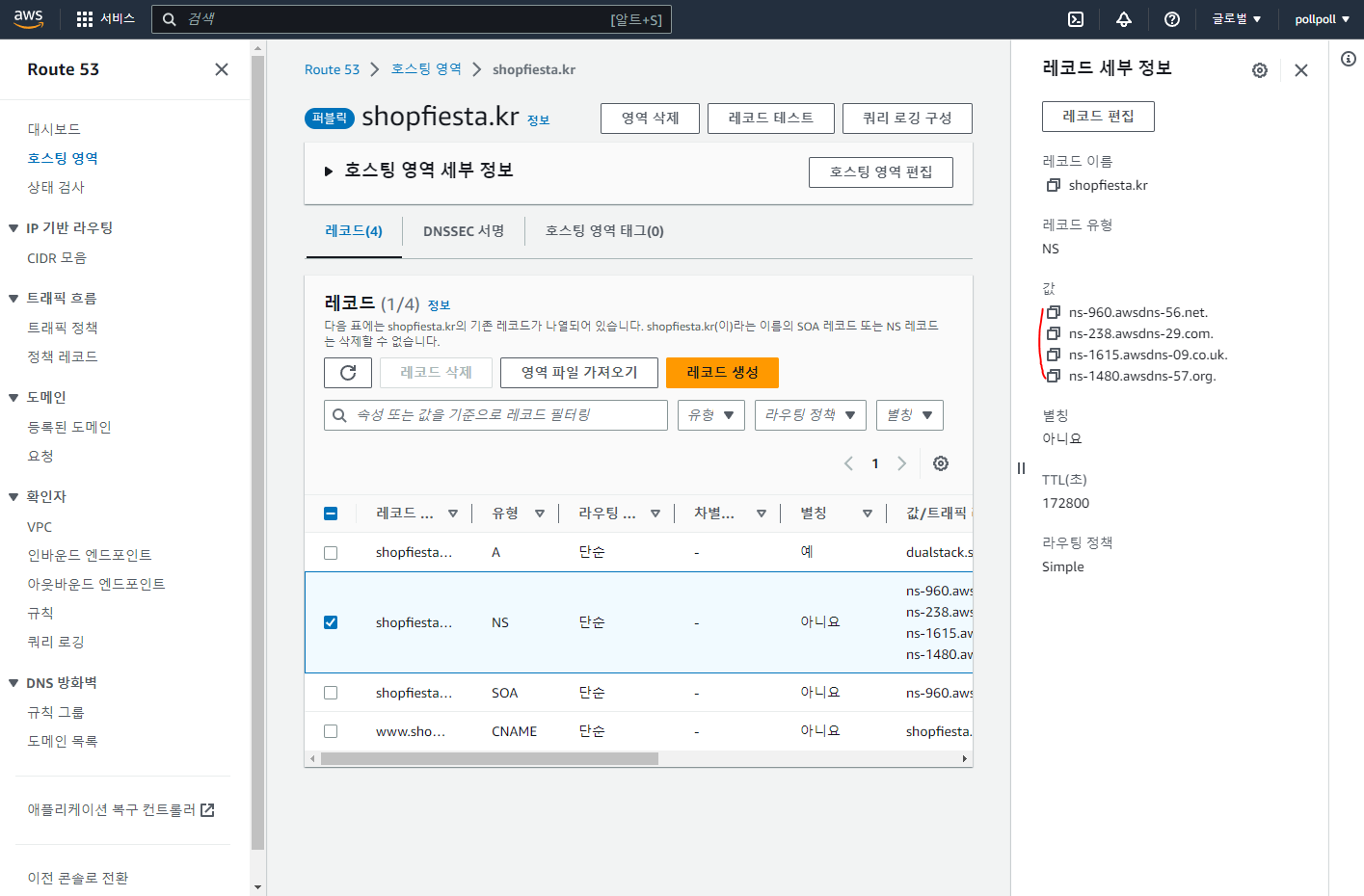Uncheck the NS record checkbox

331,622
